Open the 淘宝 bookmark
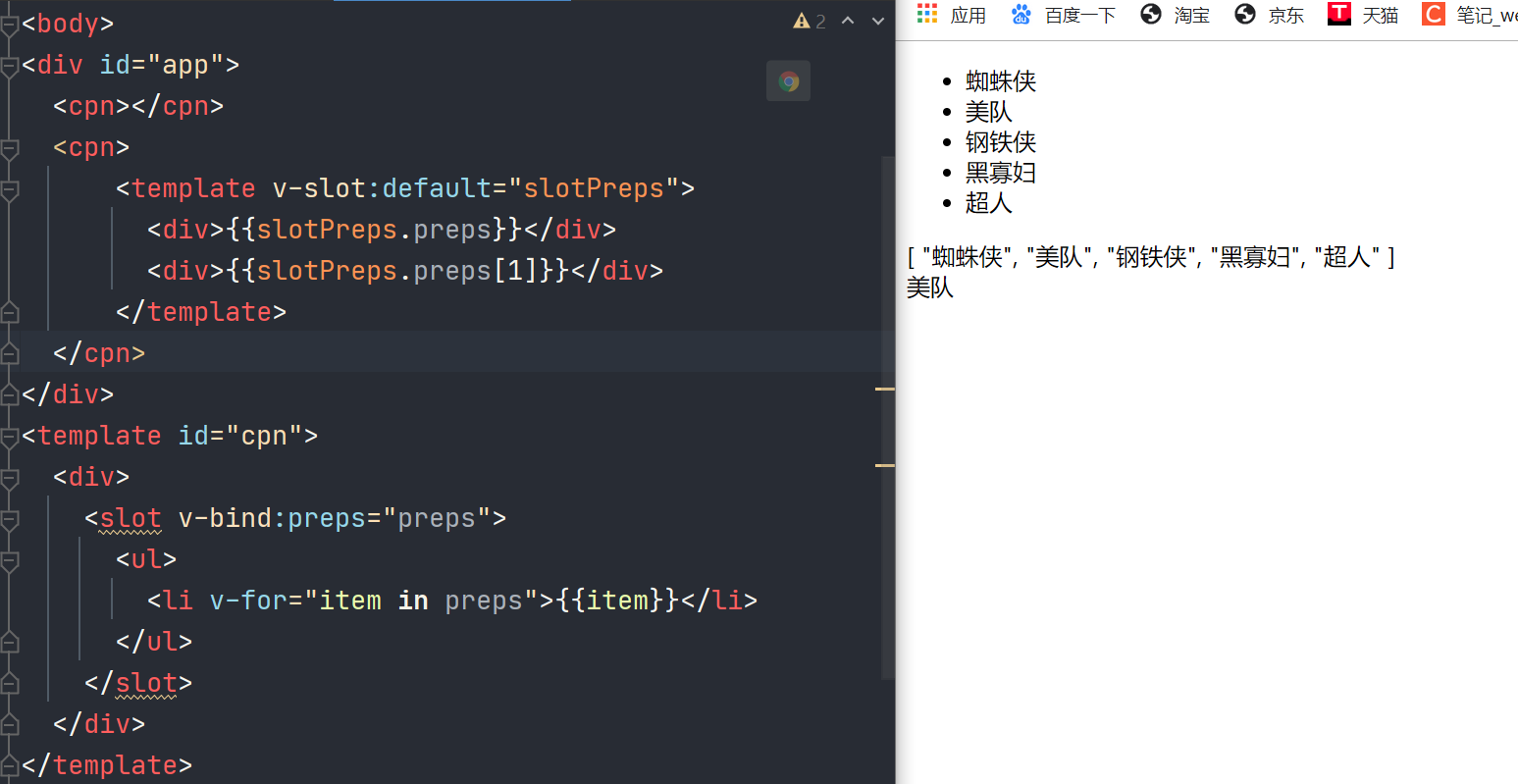Viewport: 1518px width, 784px height. [1175, 15]
